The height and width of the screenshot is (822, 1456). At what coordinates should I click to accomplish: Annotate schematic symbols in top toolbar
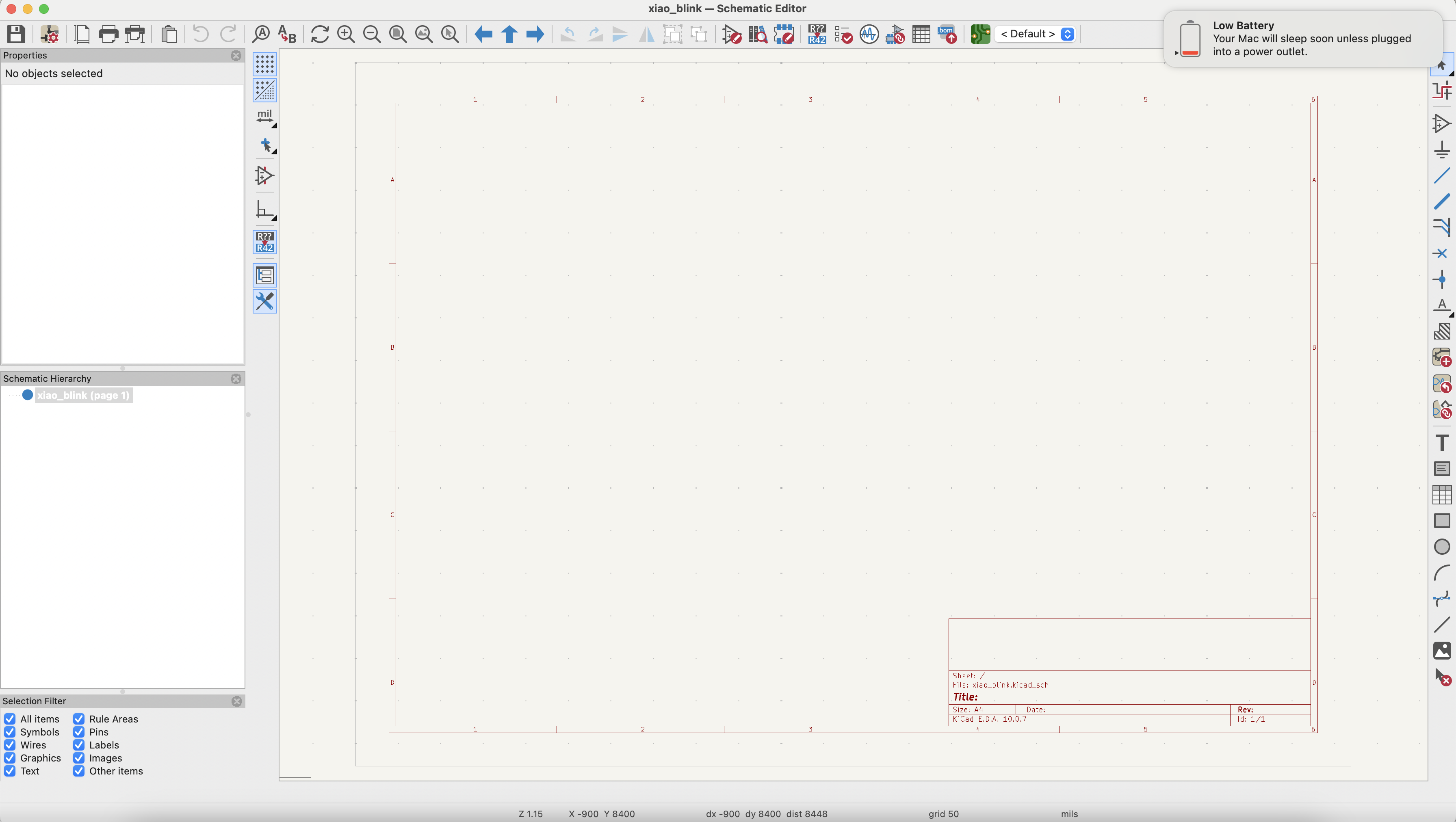click(817, 34)
